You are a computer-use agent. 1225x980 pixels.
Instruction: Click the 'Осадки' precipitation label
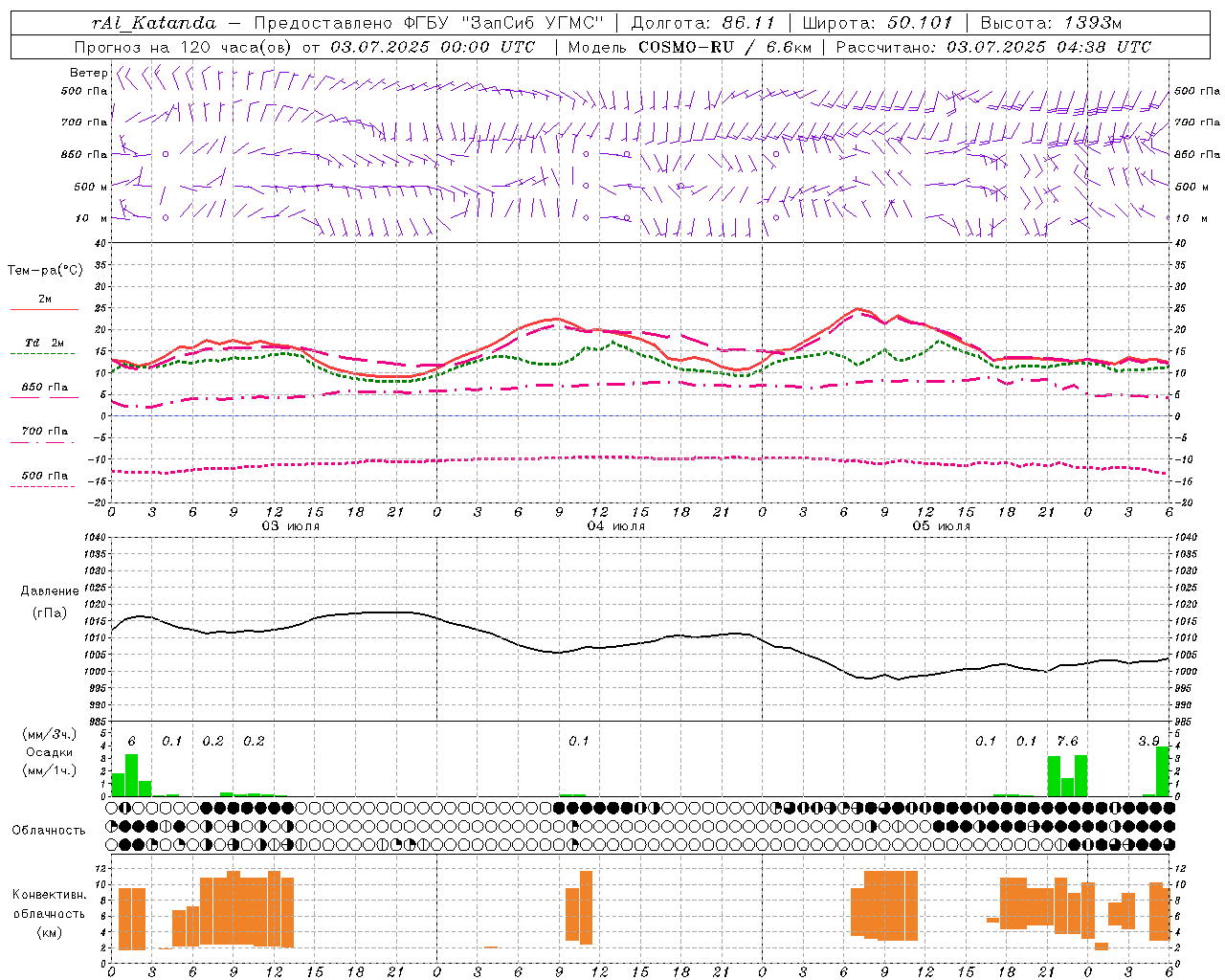(x=49, y=752)
